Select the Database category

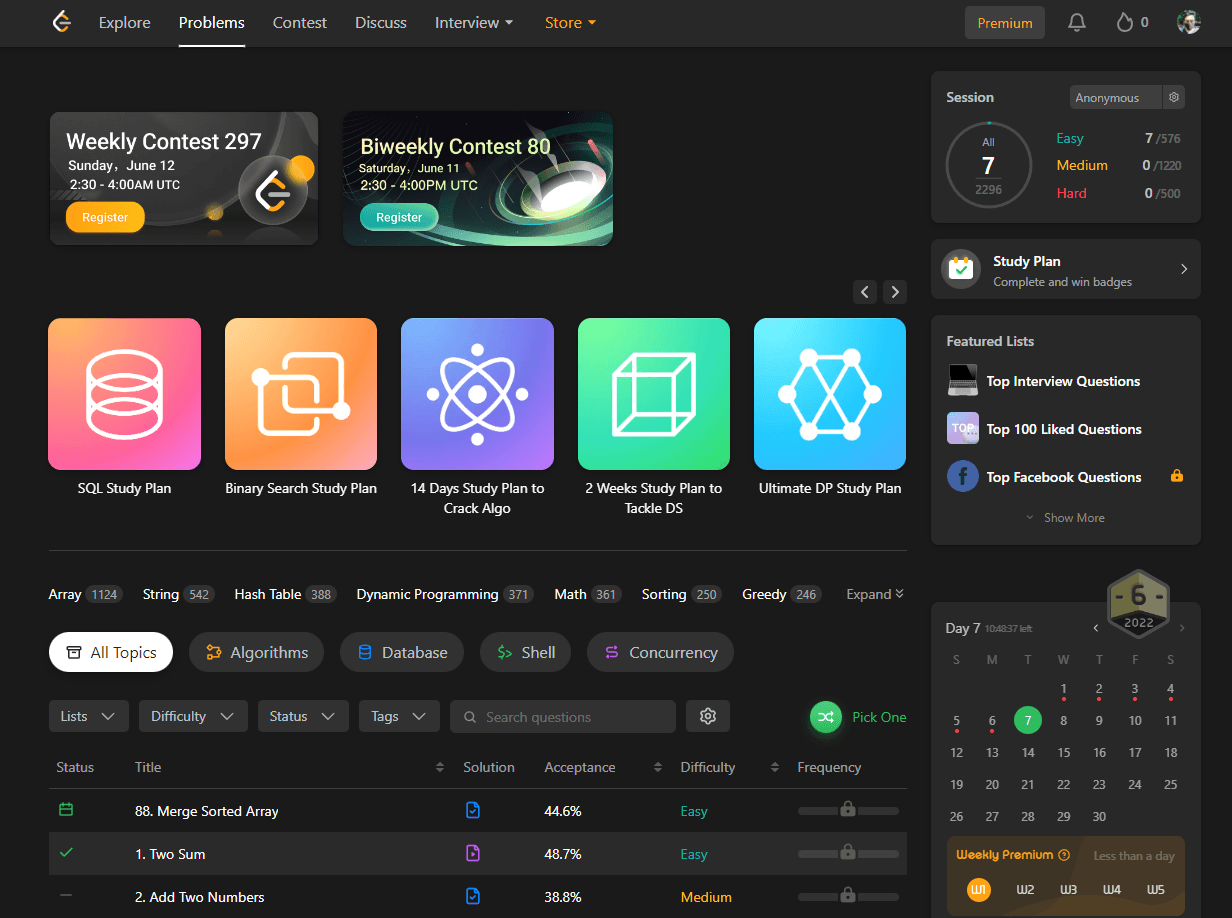(x=402, y=652)
